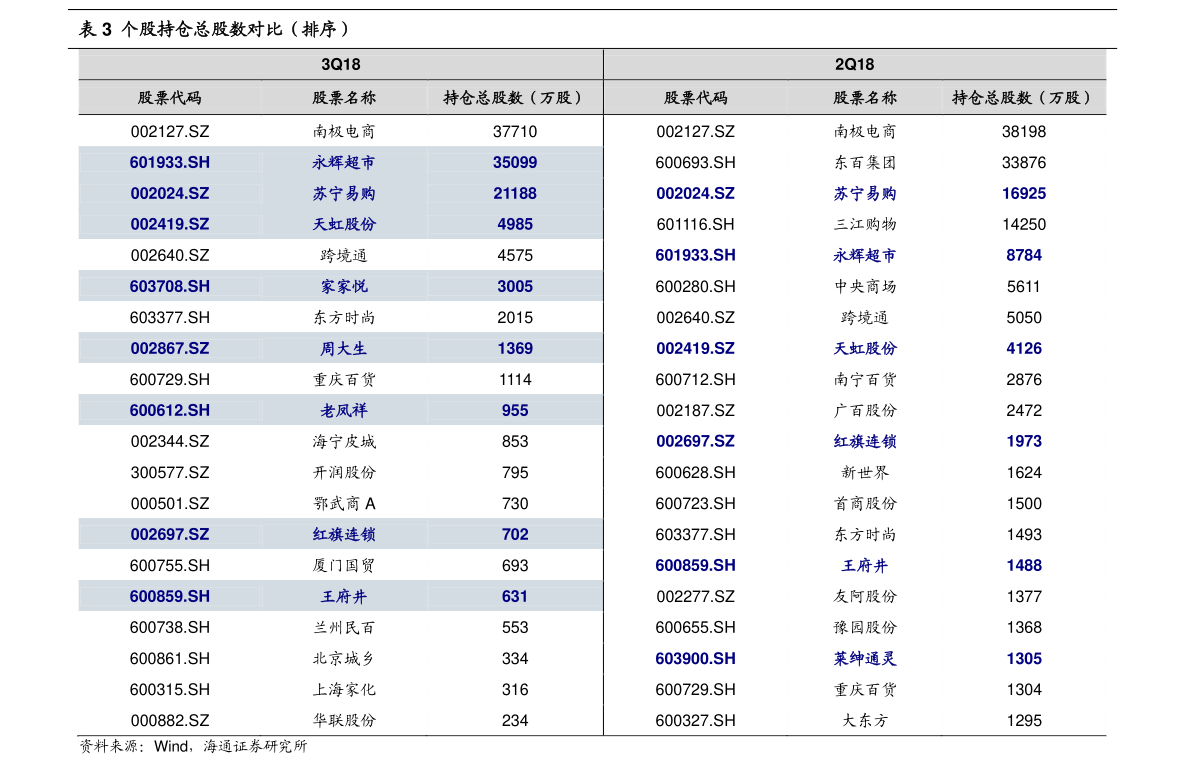Screen dimensions: 1191x775
Task: Click 大东方 stock name
Action: 864,720
